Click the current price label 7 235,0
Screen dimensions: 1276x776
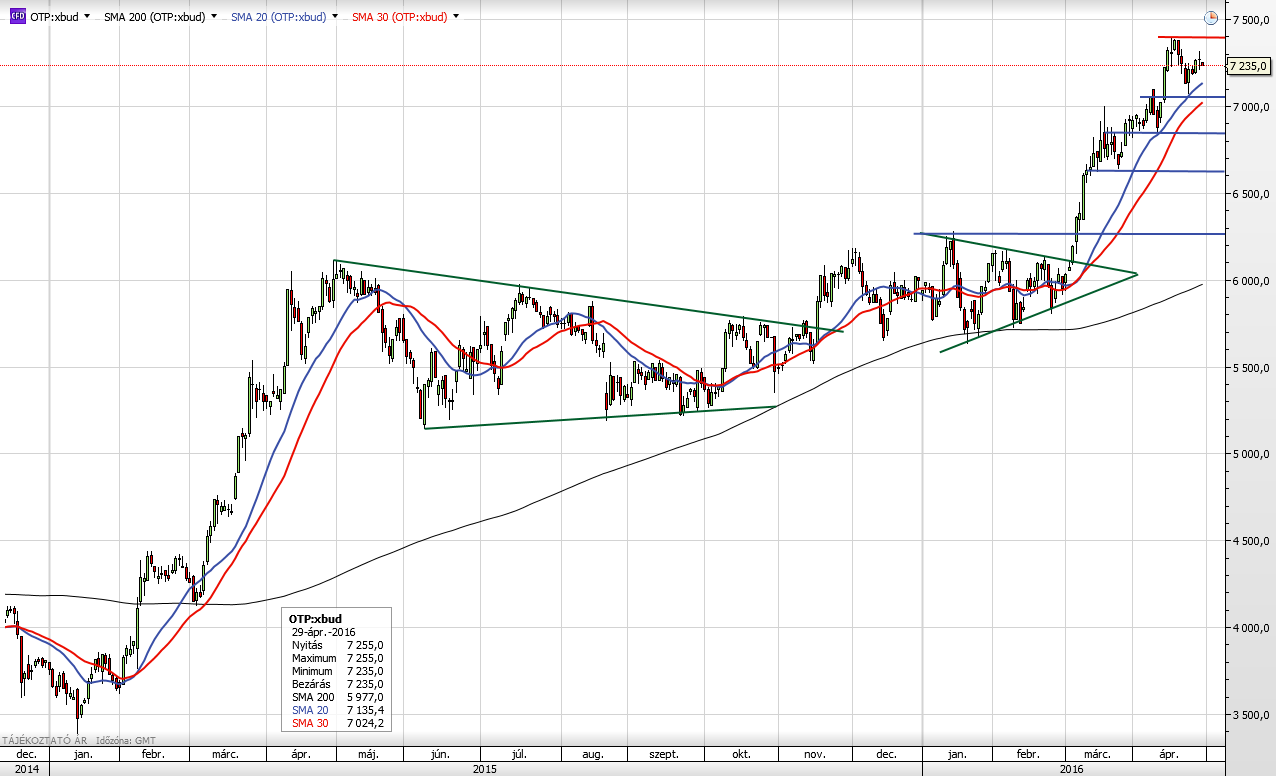tap(1247, 66)
